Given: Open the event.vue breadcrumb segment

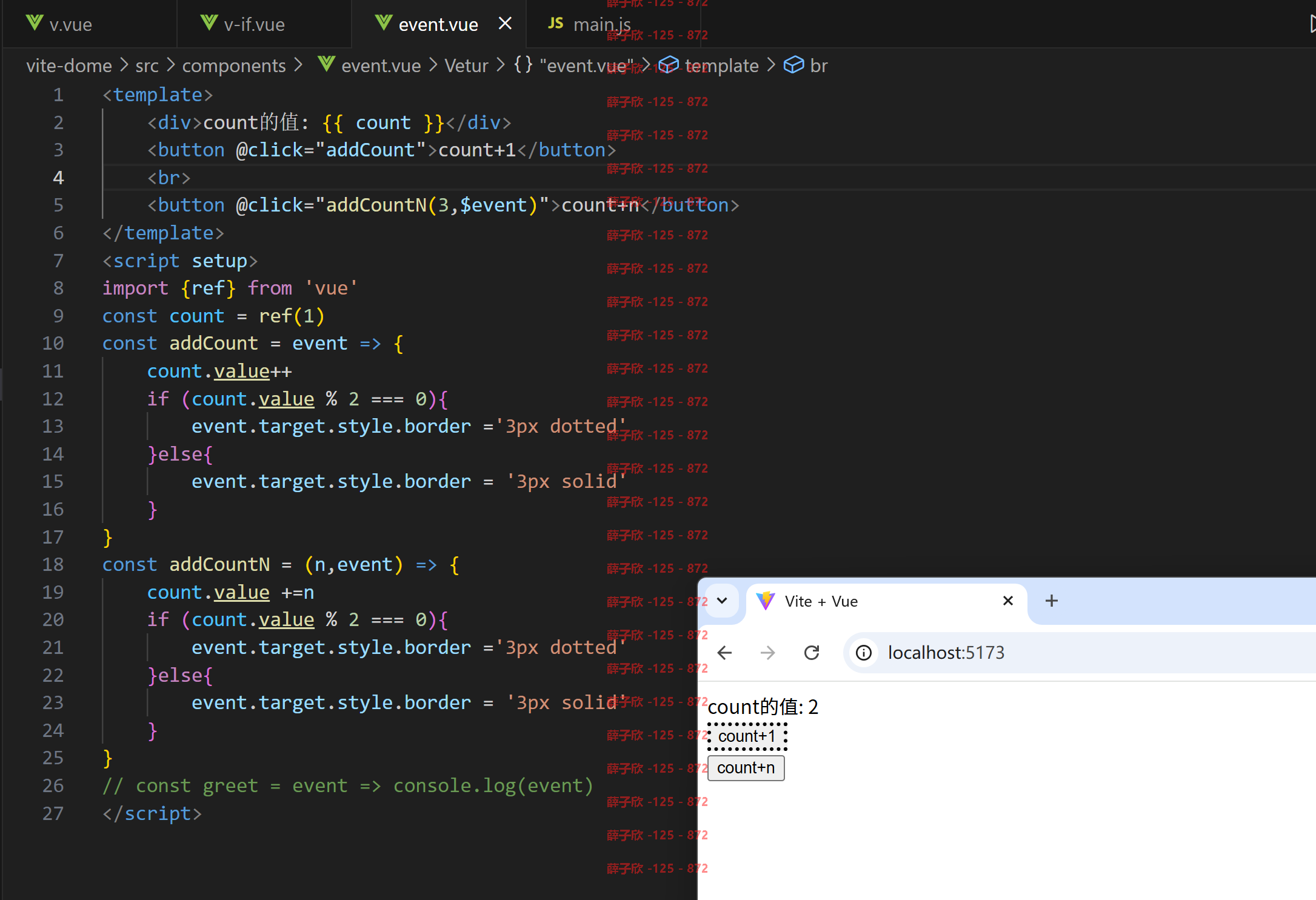Looking at the screenshot, I should (381, 65).
